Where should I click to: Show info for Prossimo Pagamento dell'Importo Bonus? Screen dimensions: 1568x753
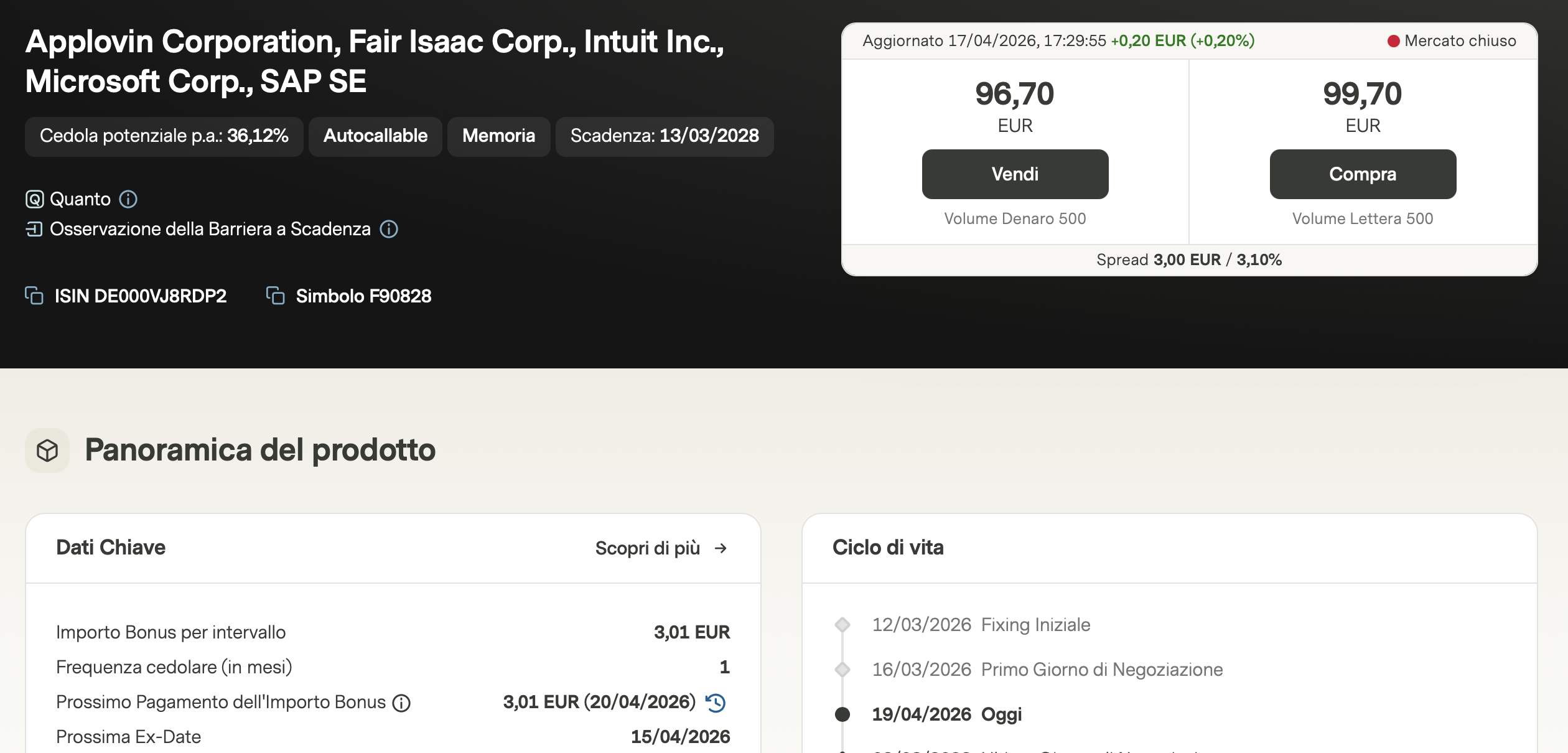tap(401, 703)
